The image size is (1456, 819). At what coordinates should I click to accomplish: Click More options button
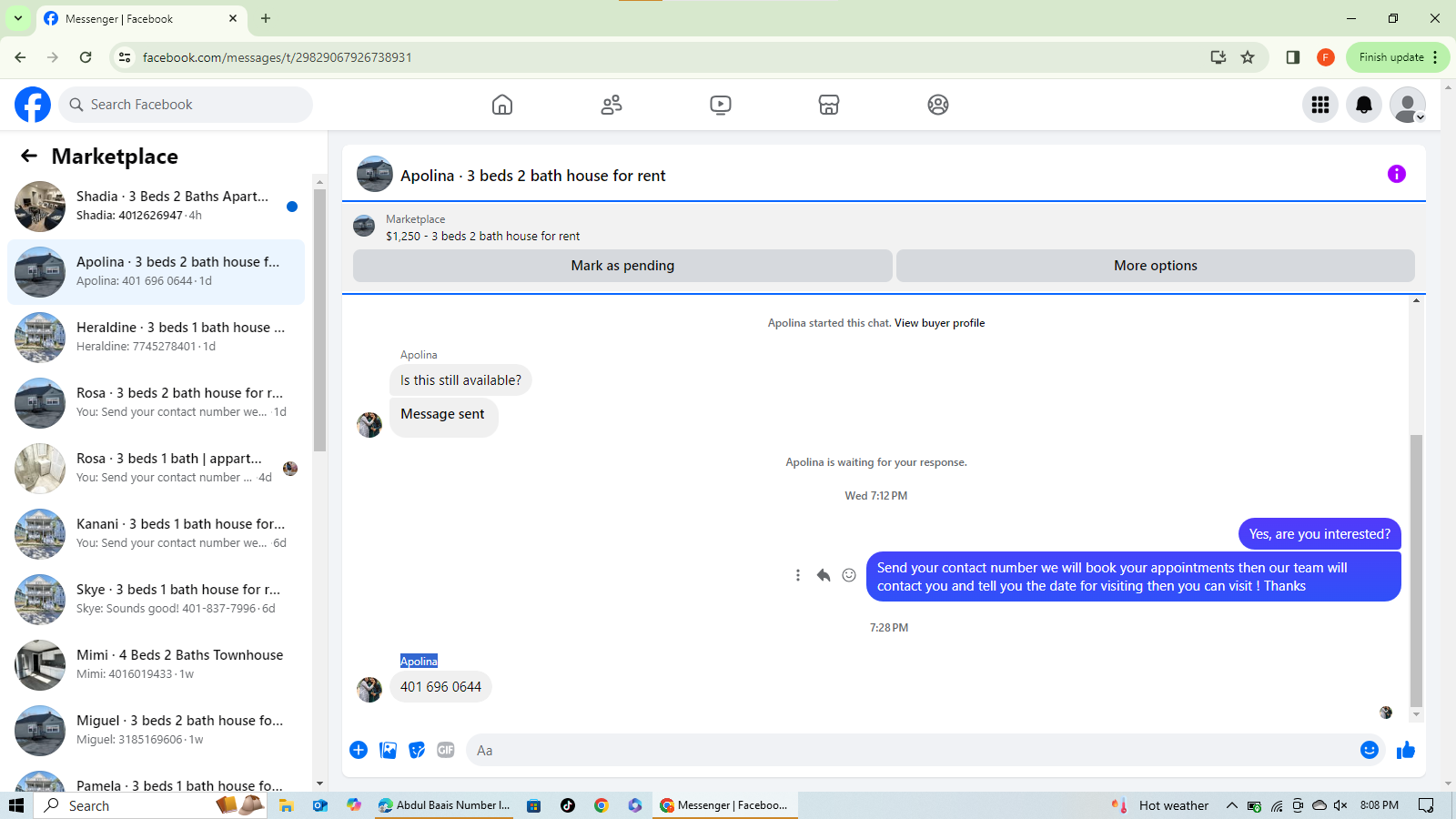[1156, 266]
